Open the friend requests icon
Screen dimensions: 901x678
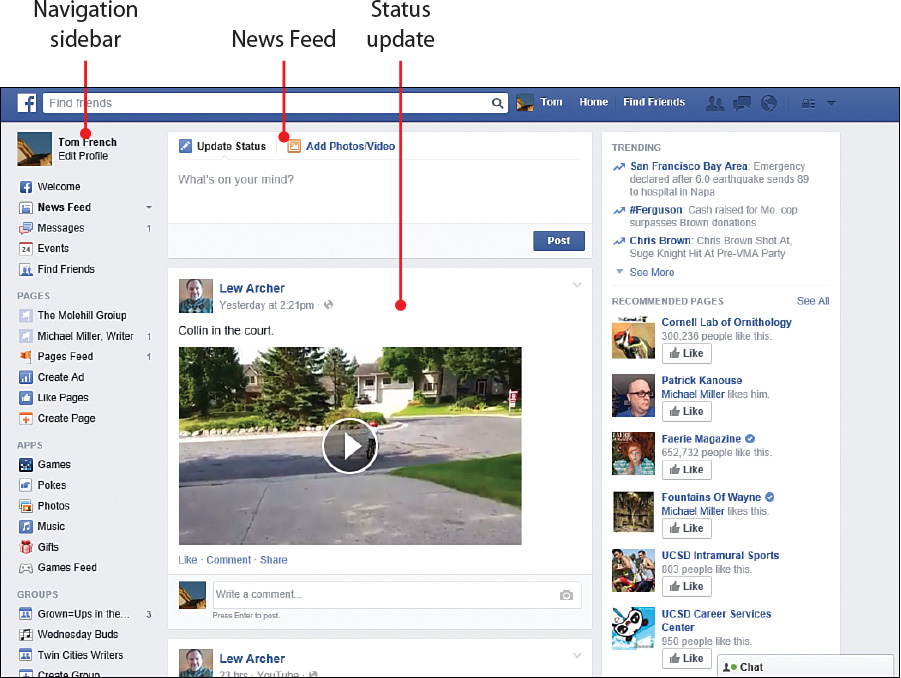coord(715,103)
